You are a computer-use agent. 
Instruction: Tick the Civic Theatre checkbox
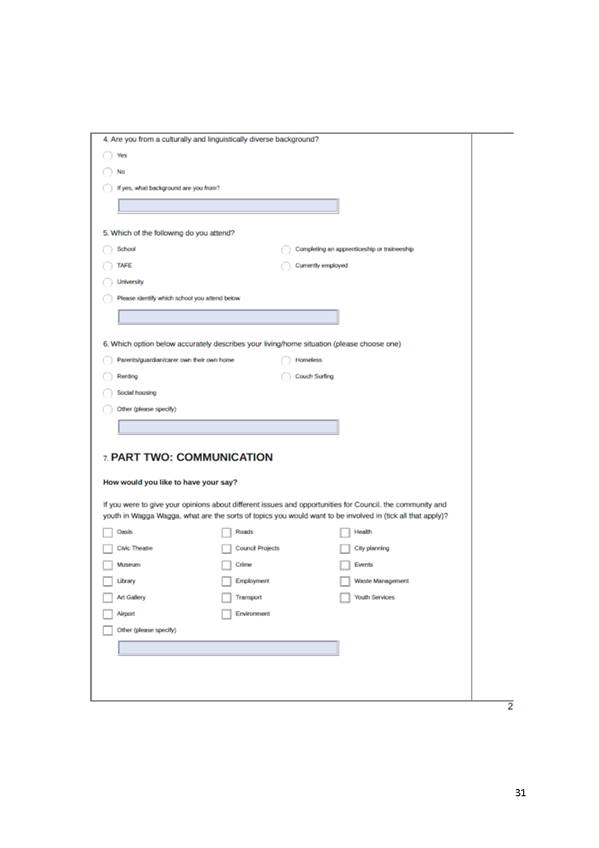click(x=108, y=548)
